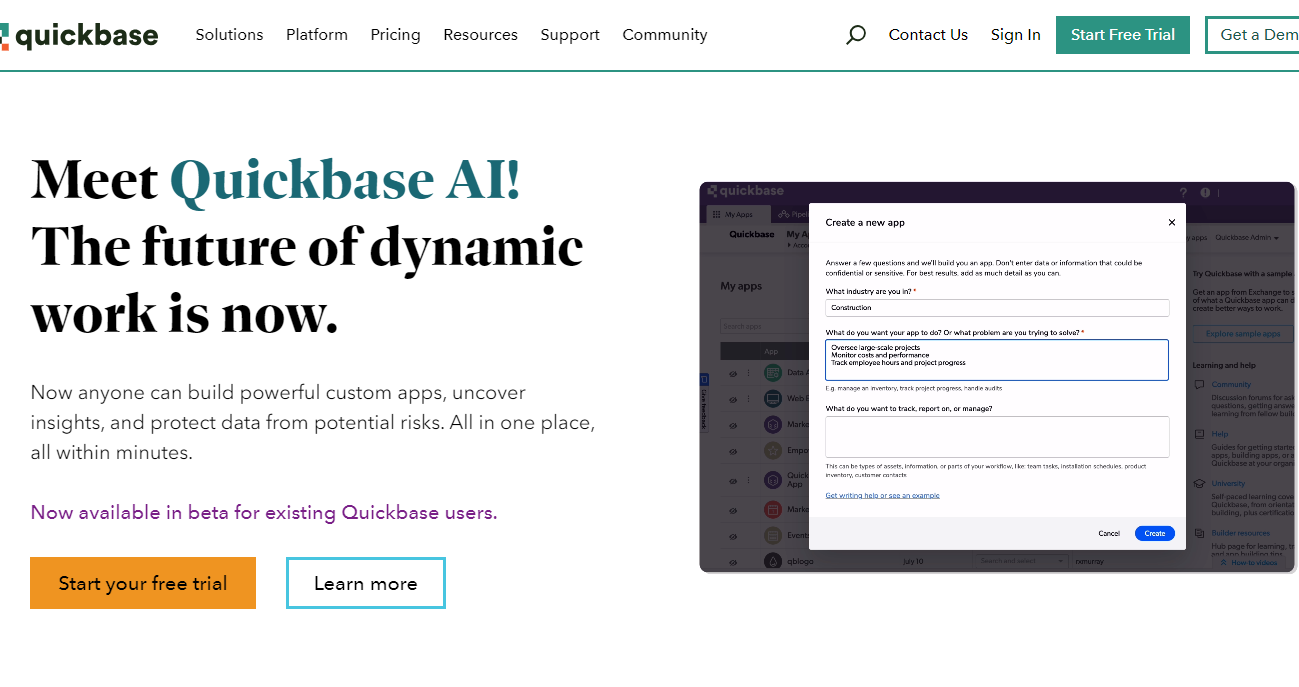Open the Platform menu
This screenshot has width=1299, height=687.
click(x=317, y=35)
